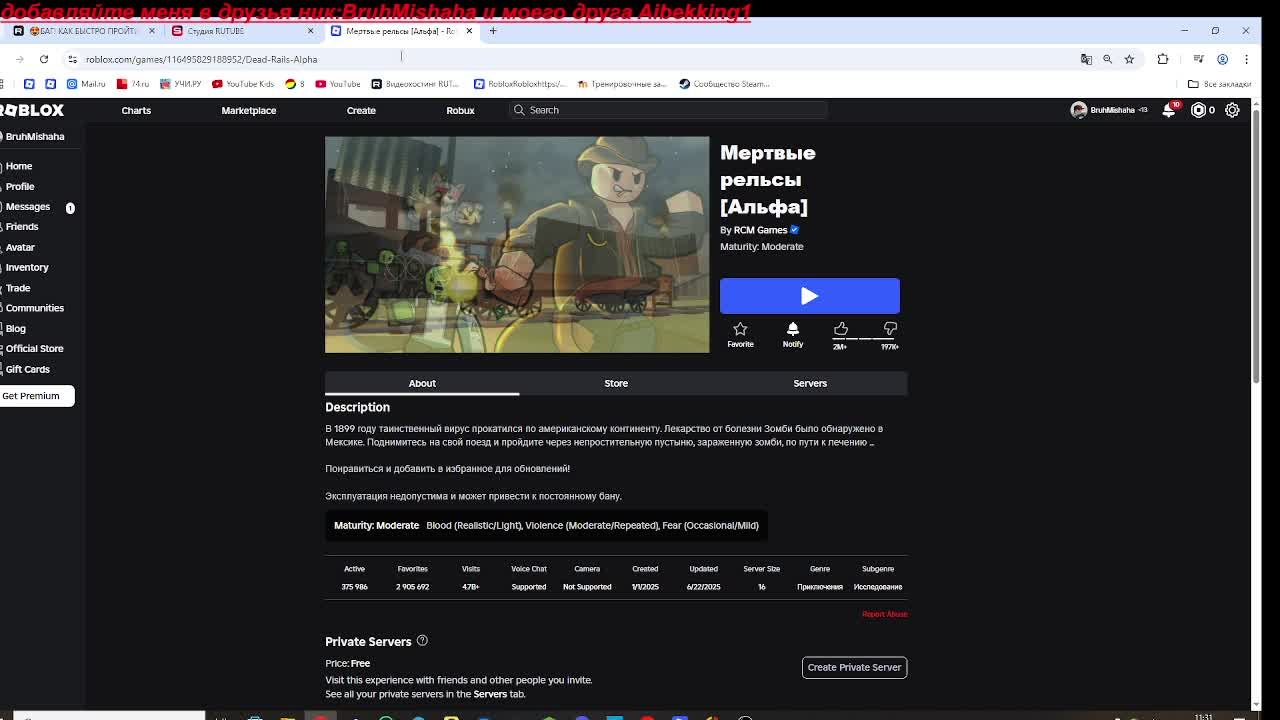
Task: Open Inventory in the left sidebar
Action: click(27, 267)
